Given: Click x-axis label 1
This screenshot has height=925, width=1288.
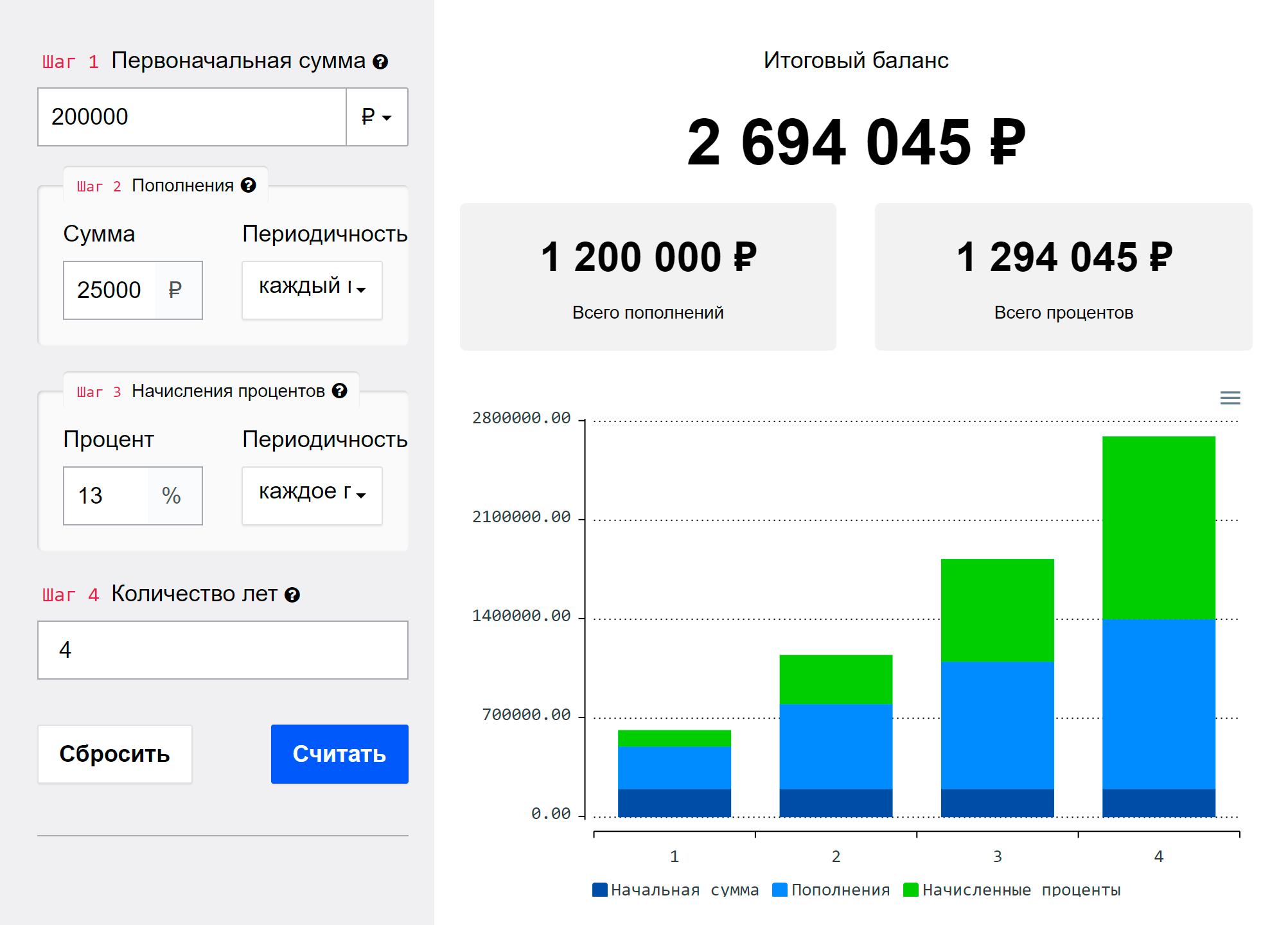Looking at the screenshot, I should pyautogui.click(x=675, y=856).
